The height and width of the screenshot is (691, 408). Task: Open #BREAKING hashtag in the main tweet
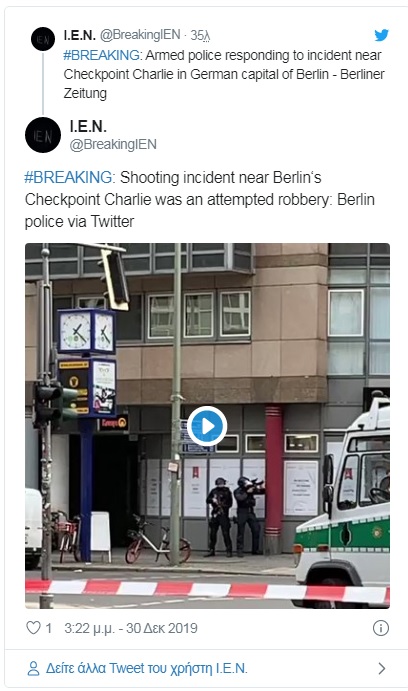(x=69, y=177)
